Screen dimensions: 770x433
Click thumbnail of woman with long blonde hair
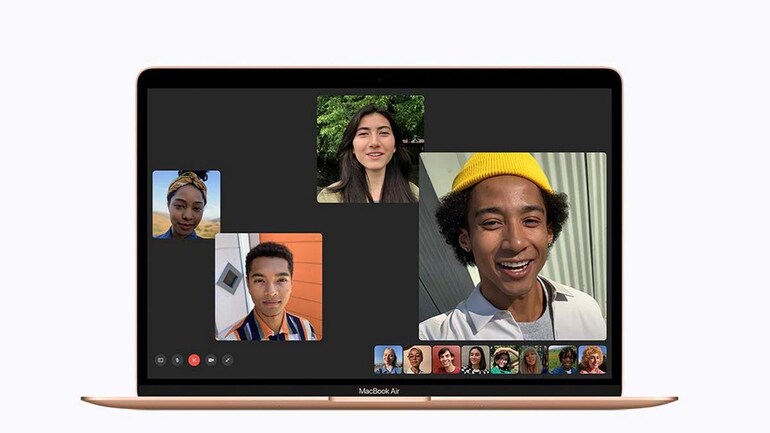point(533,359)
